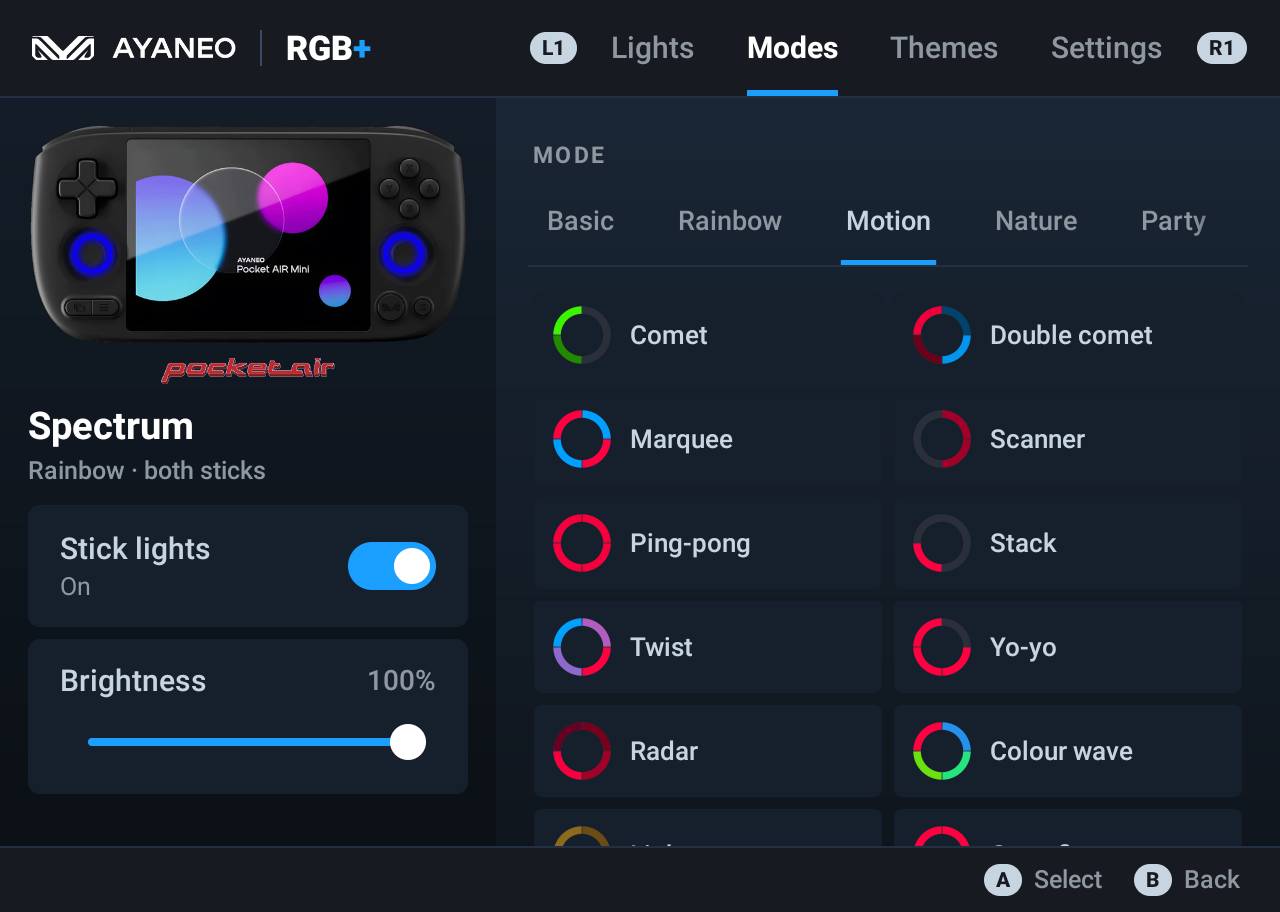Image resolution: width=1280 pixels, height=912 pixels.
Task: Click the RGB+ app title
Action: [x=329, y=48]
